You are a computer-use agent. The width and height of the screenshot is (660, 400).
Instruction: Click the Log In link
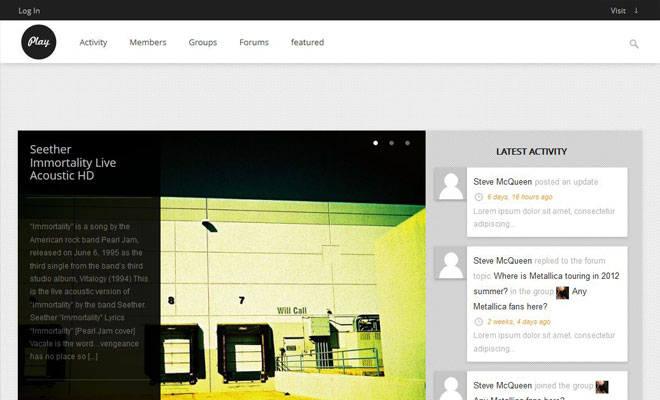click(29, 11)
